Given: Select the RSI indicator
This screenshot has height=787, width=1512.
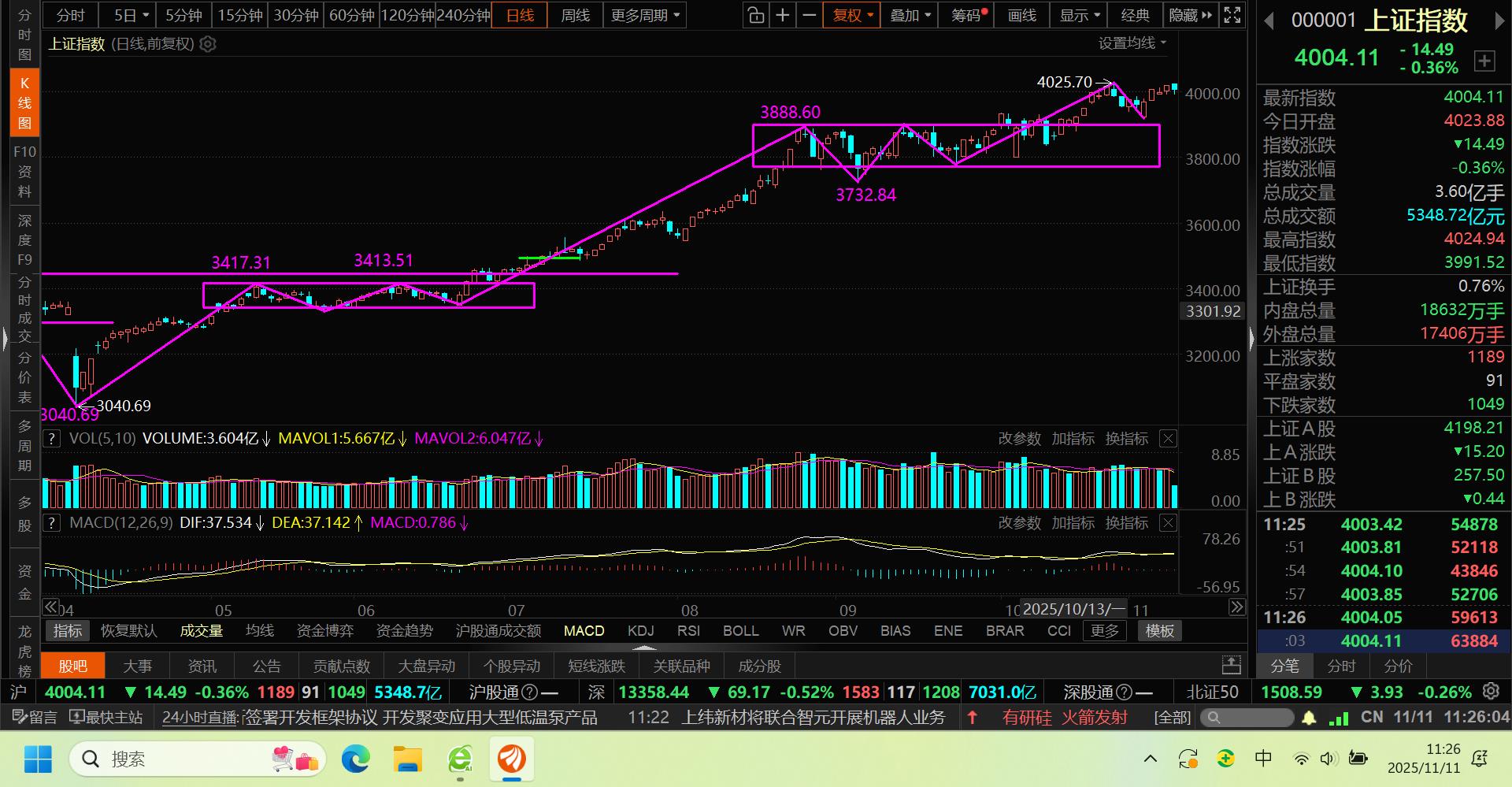Looking at the screenshot, I should point(688,631).
